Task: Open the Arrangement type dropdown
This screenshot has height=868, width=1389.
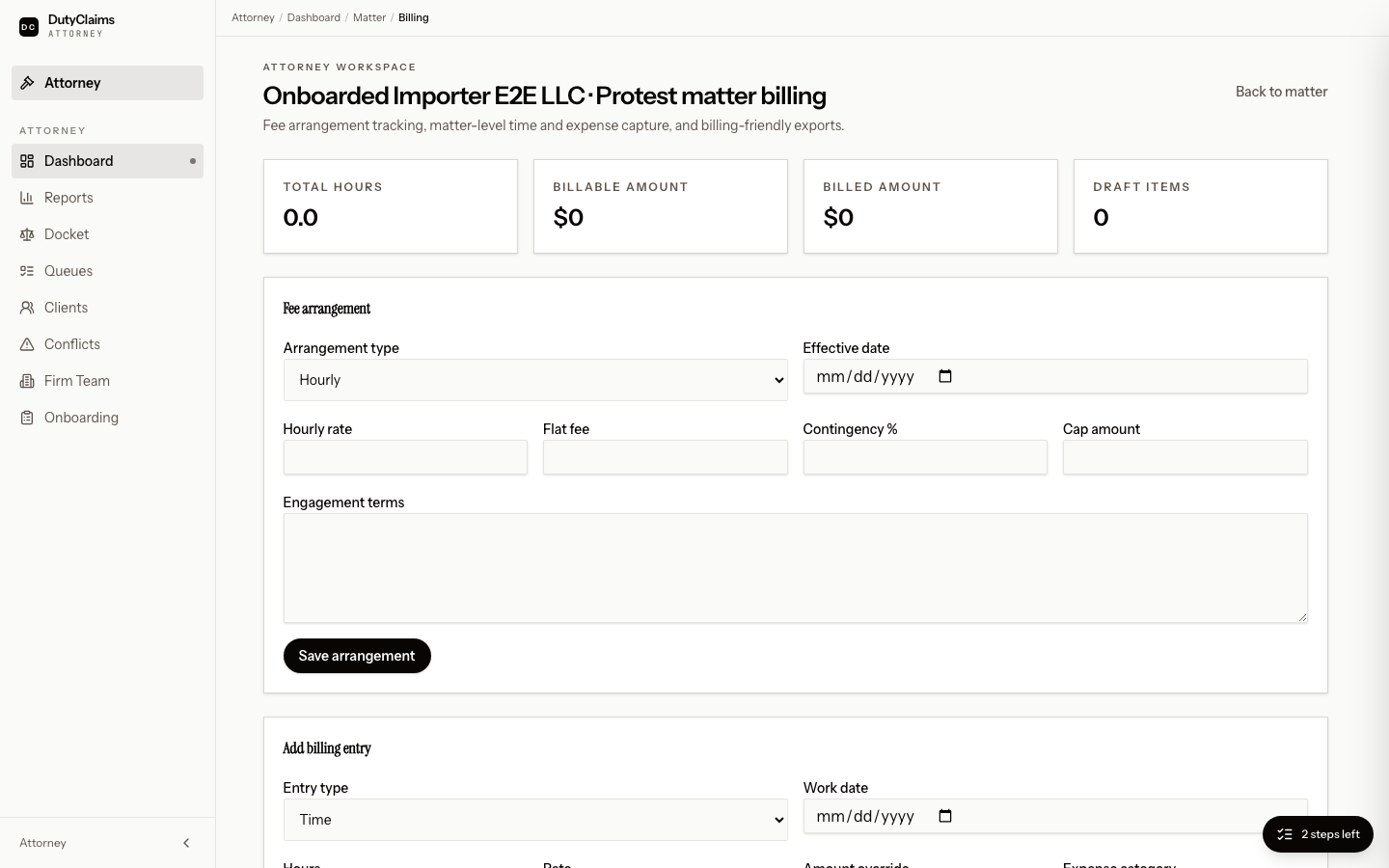Action: 535,380
